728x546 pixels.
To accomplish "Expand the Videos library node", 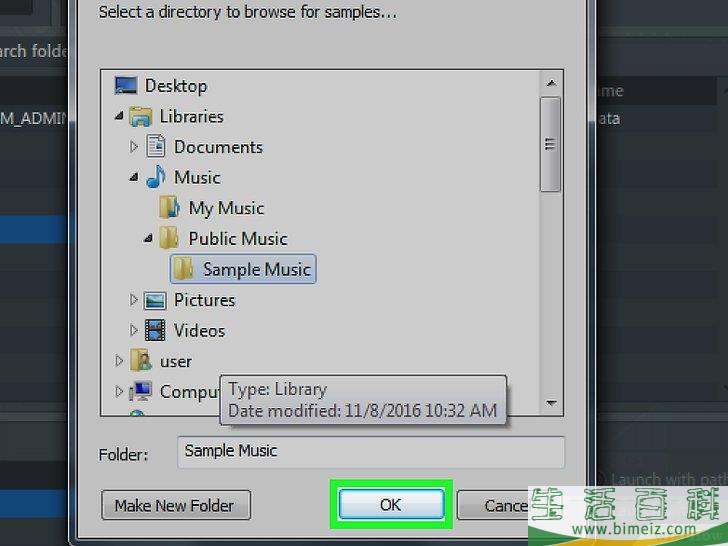I will coord(134,330).
